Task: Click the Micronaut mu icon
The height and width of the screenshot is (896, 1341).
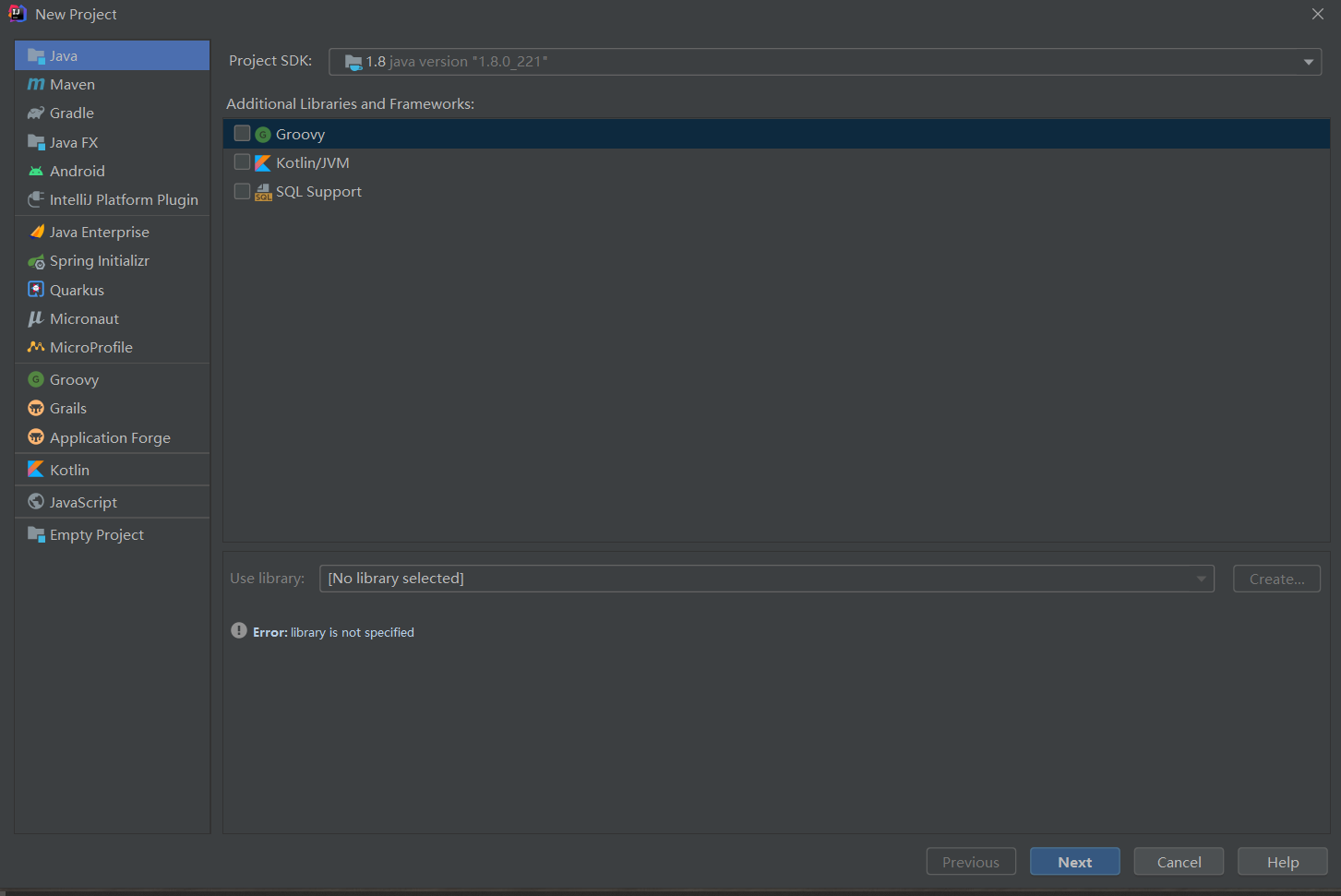Action: [x=36, y=318]
